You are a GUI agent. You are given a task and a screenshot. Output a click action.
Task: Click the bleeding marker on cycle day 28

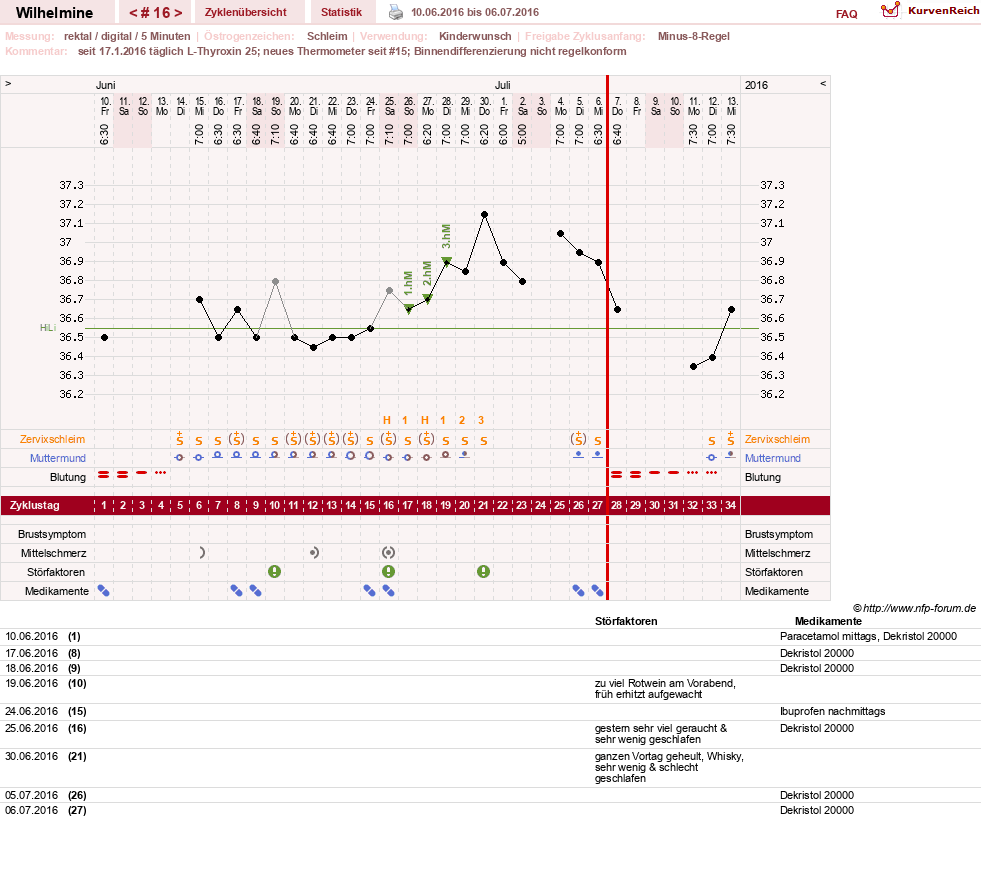616,475
